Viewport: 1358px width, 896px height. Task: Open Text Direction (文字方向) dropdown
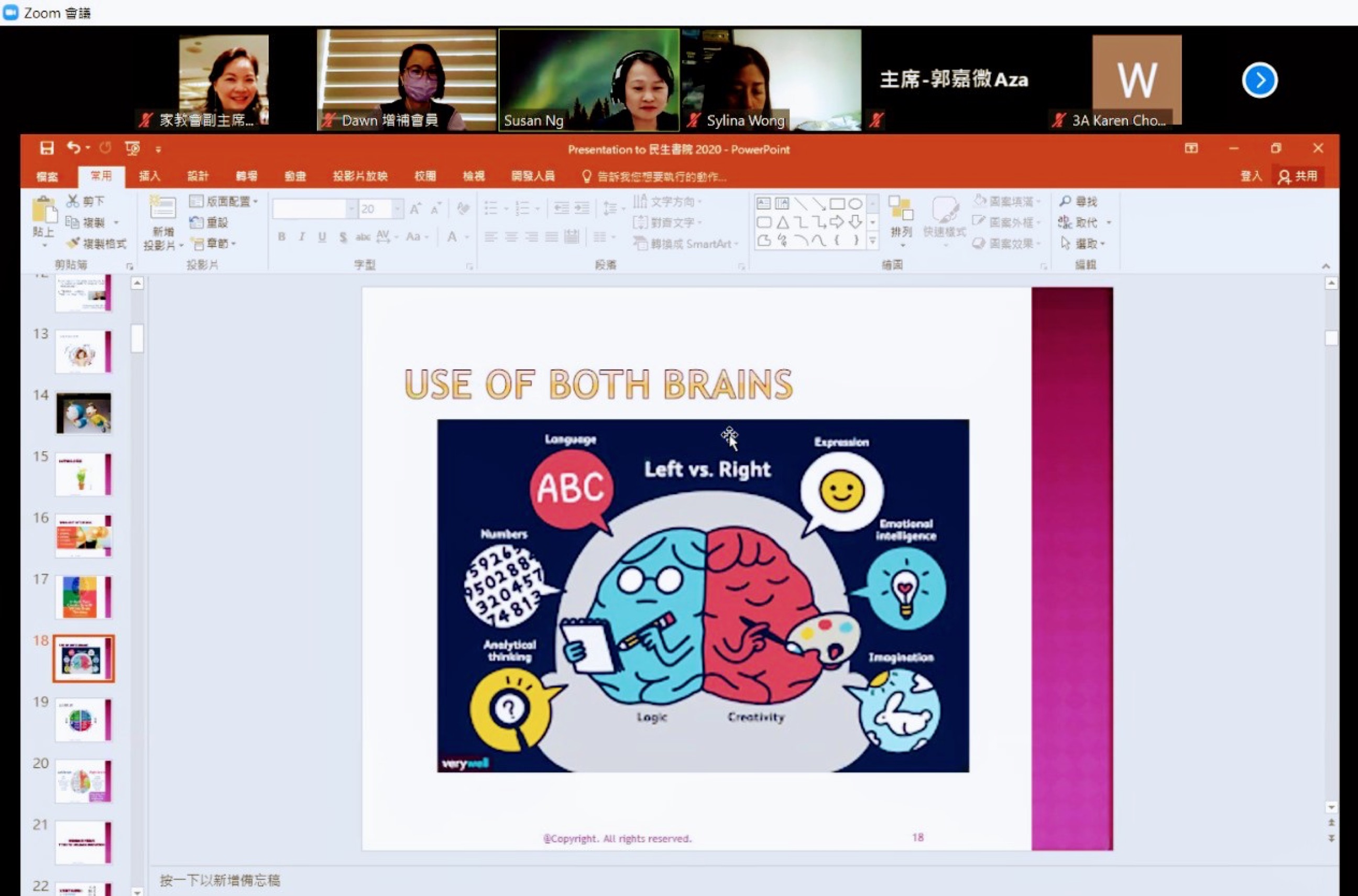[x=667, y=201]
